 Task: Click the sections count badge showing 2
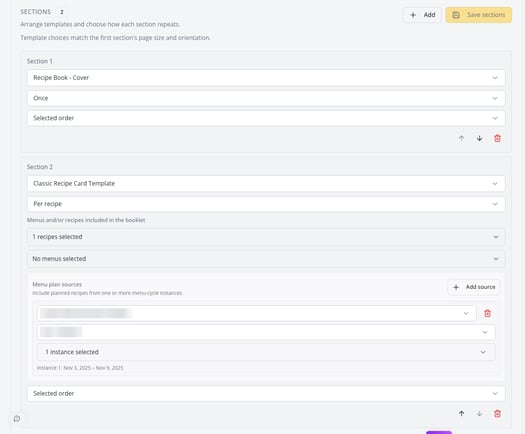[x=62, y=12]
